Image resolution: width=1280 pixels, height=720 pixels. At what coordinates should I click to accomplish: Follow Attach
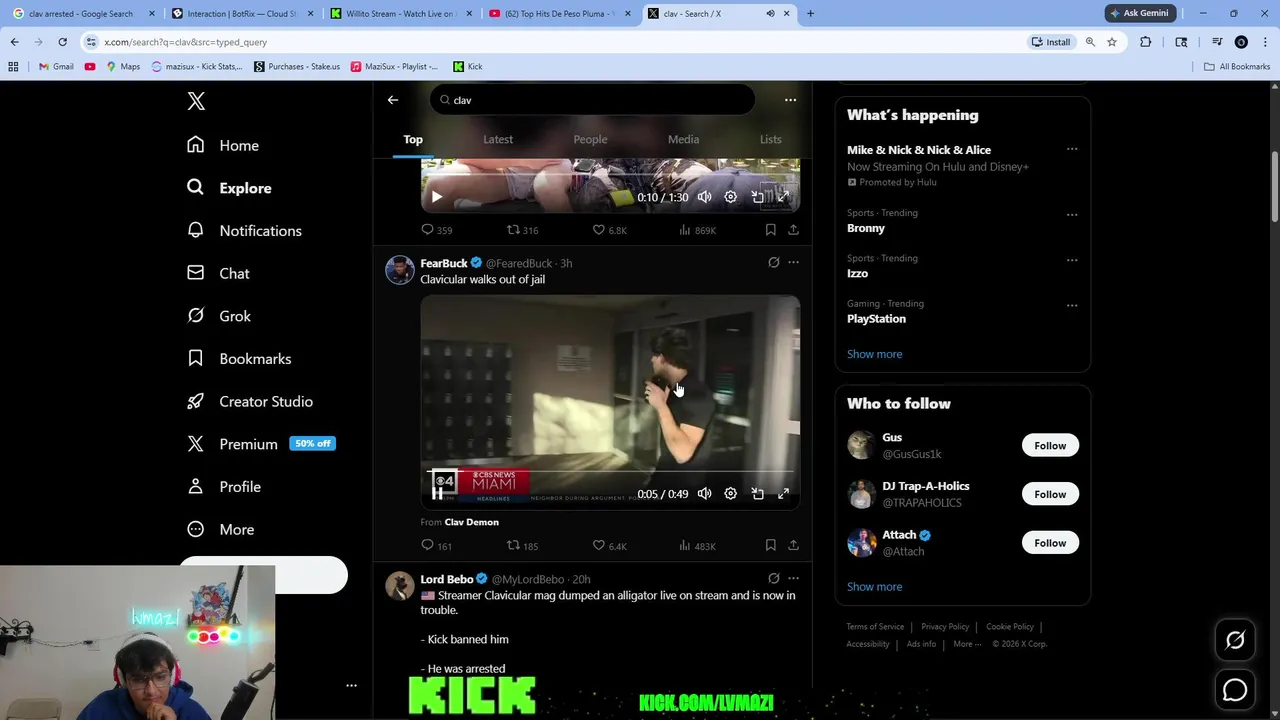1050,543
